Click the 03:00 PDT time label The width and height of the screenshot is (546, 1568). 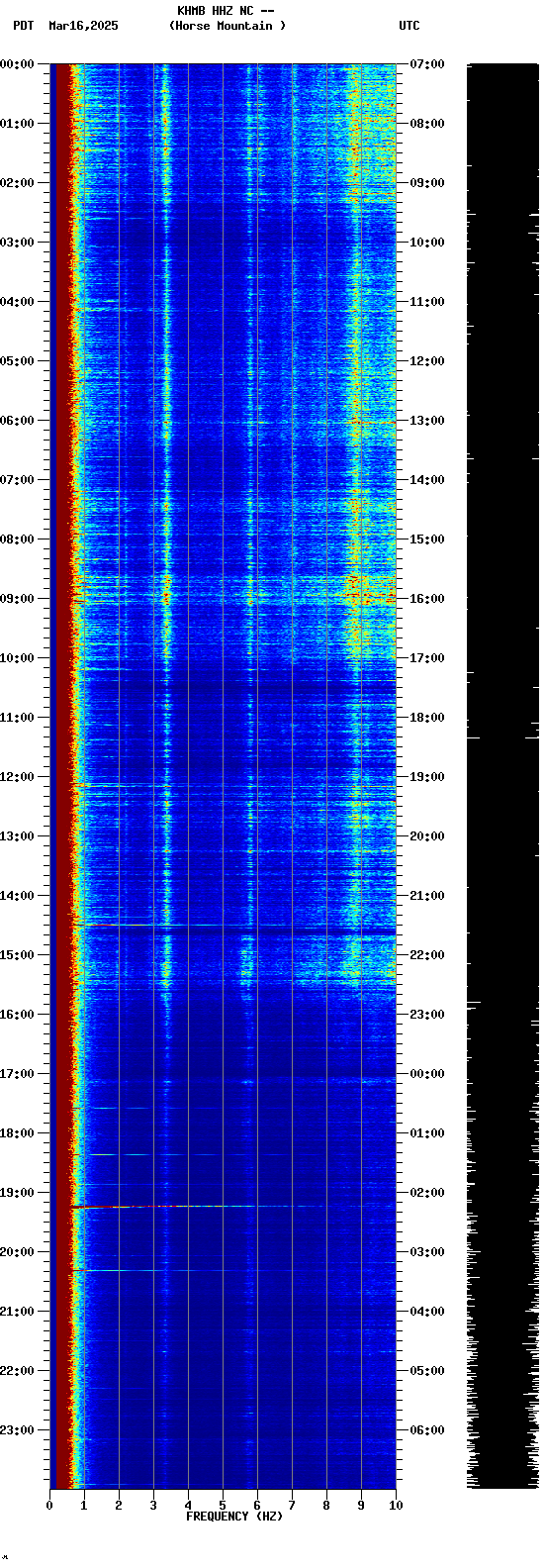point(18,243)
